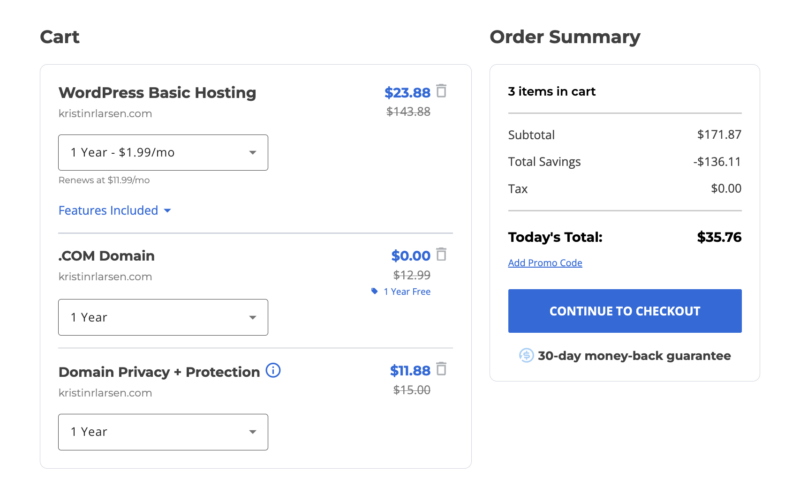Click the Today's Total amount $35.76
Screen dimensions: 800x479
(x=719, y=237)
